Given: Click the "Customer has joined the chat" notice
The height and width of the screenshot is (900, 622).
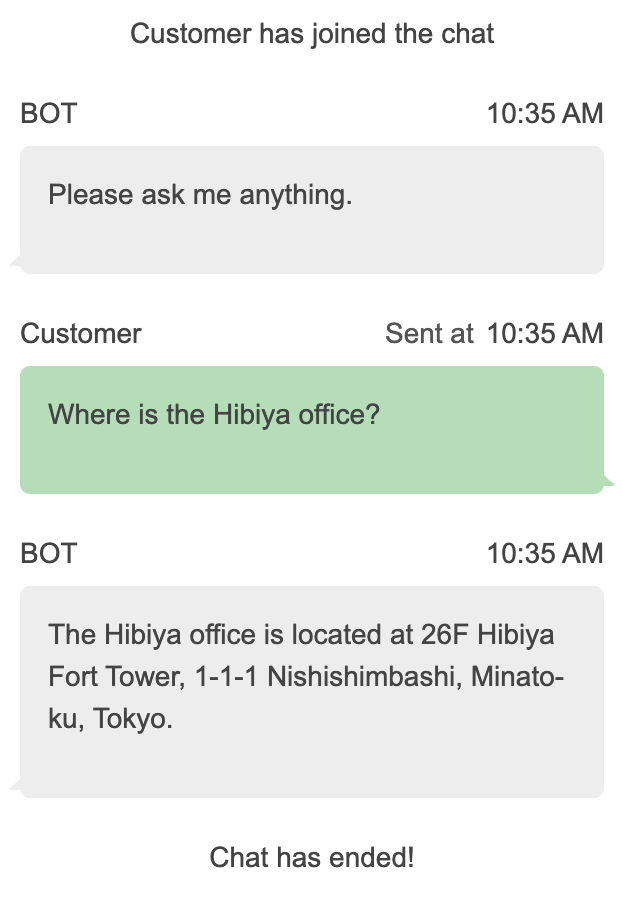Looking at the screenshot, I should [x=312, y=34].
